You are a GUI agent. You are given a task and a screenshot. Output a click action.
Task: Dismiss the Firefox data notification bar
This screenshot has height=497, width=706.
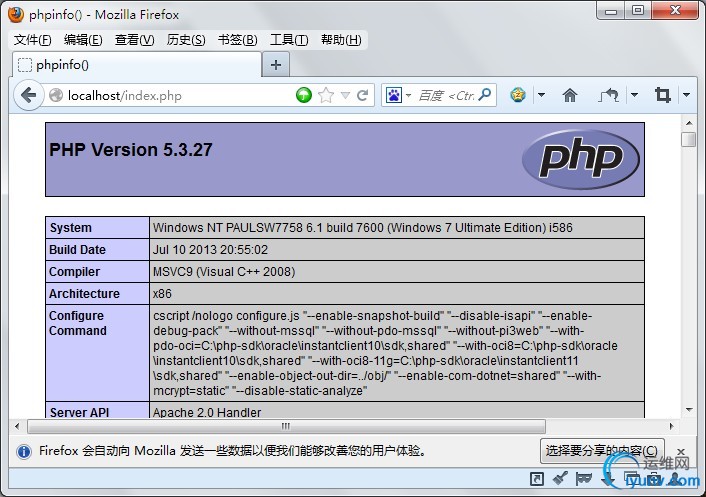click(681, 451)
